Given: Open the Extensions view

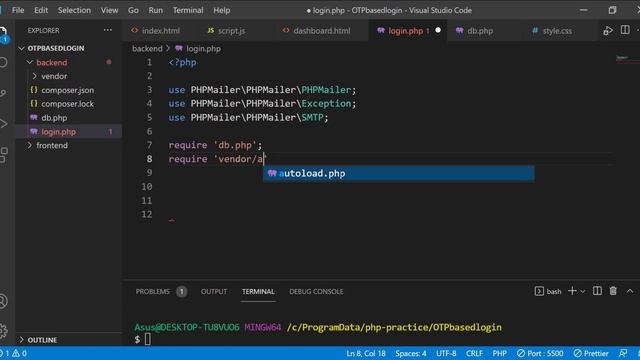Looking at the screenshot, I should [x=3, y=155].
